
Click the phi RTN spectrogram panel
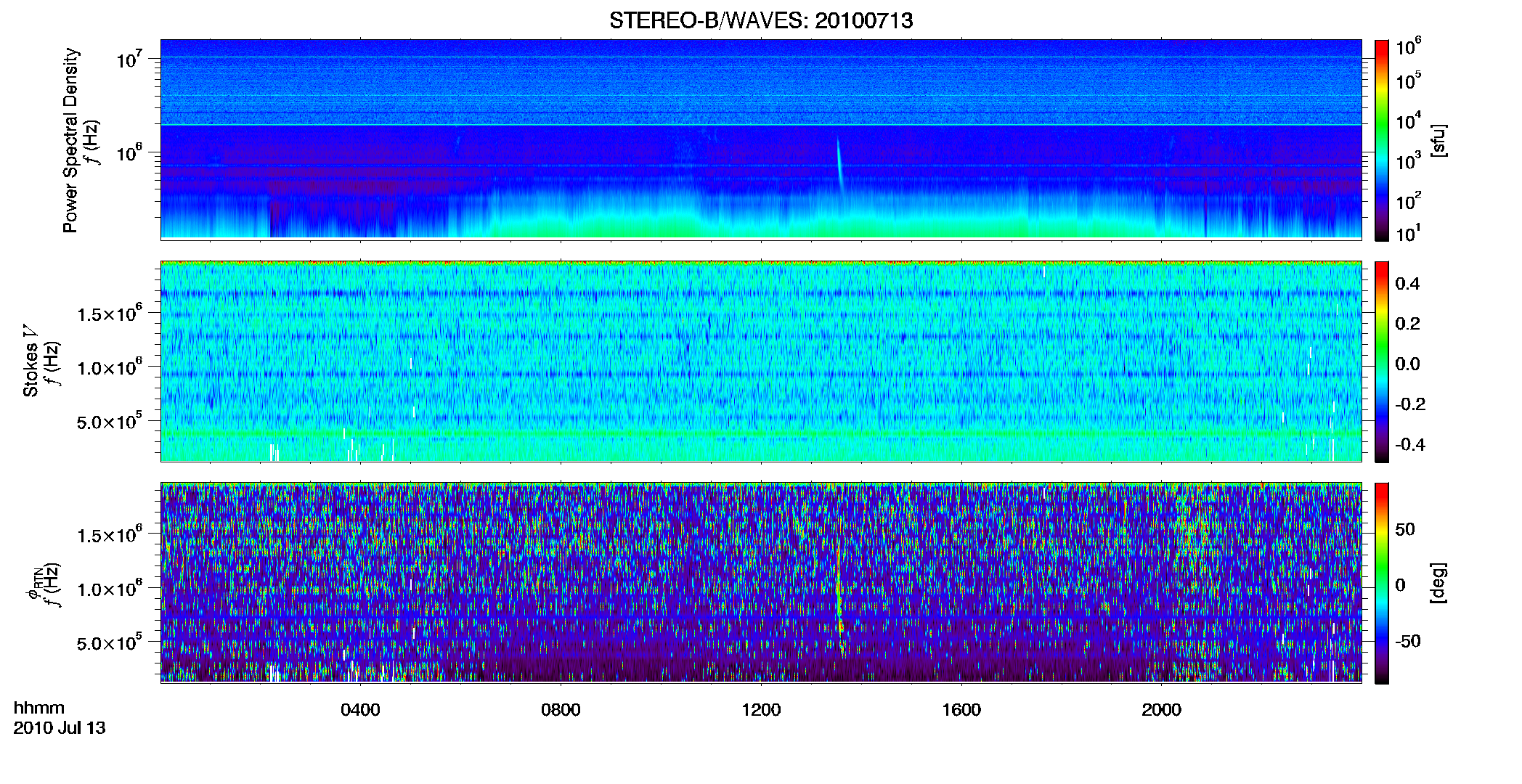point(761,582)
